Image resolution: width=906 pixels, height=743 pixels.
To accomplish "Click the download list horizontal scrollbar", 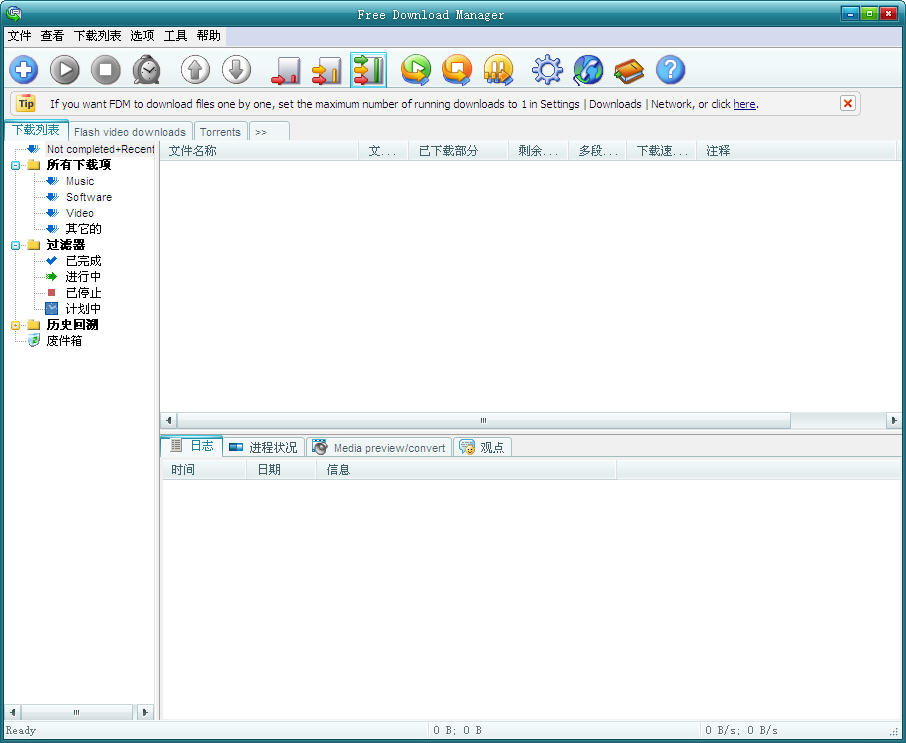I will (483, 421).
